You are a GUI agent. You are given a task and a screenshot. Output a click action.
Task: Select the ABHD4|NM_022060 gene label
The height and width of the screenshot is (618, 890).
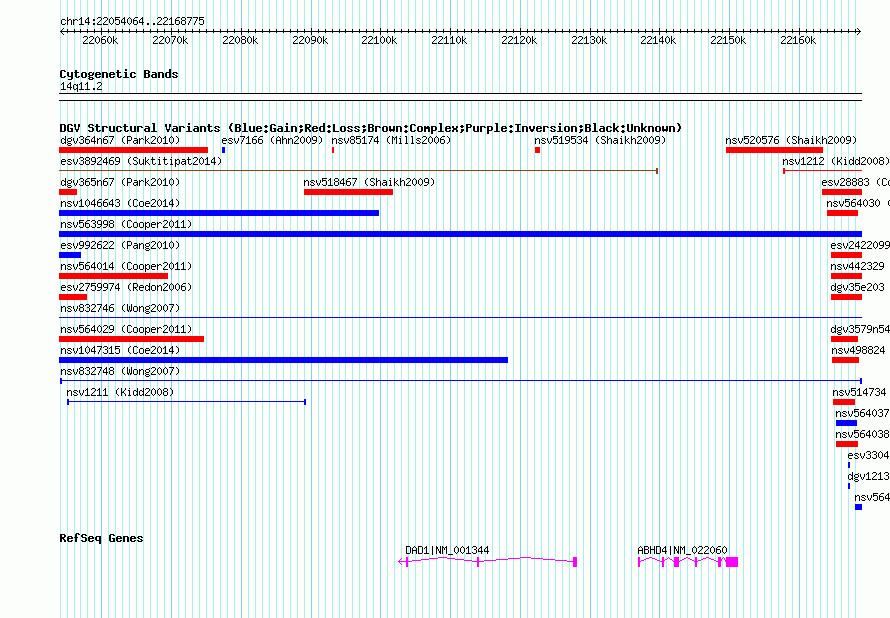(682, 550)
